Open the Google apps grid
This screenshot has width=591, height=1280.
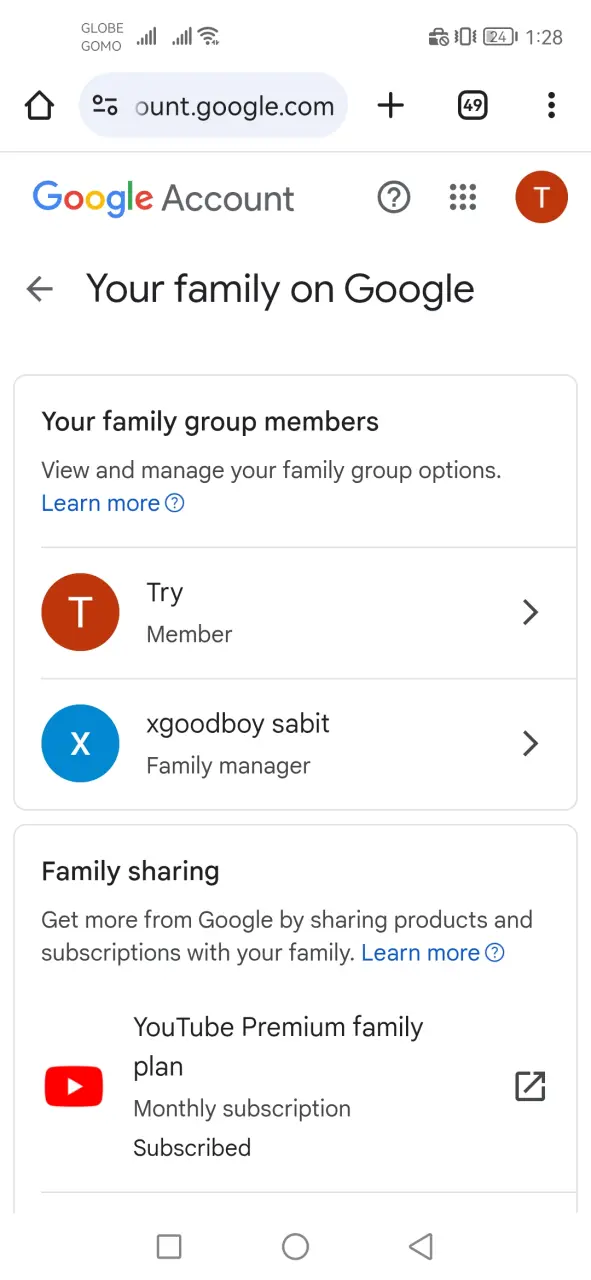coord(463,197)
